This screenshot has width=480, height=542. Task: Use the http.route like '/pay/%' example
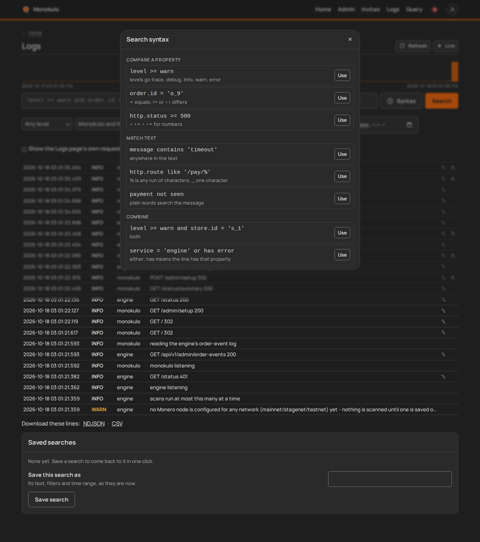pos(342,176)
